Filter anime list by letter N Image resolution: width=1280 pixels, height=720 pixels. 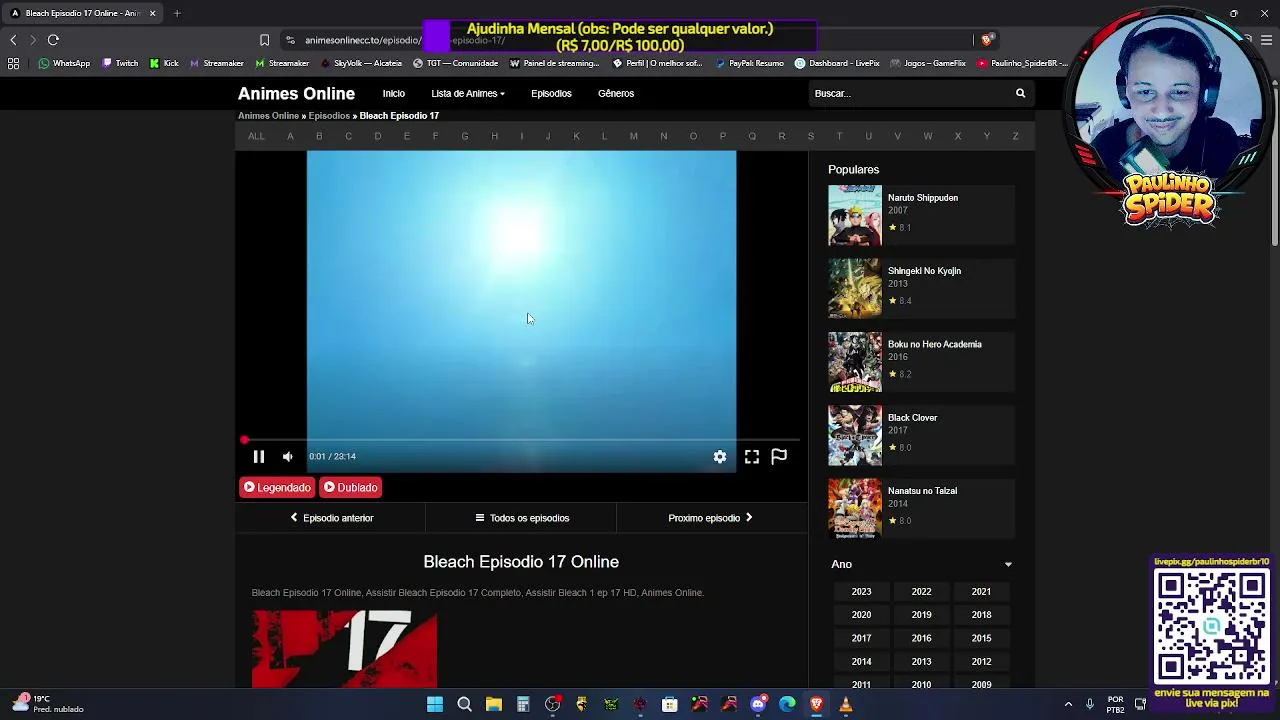pyautogui.click(x=663, y=136)
